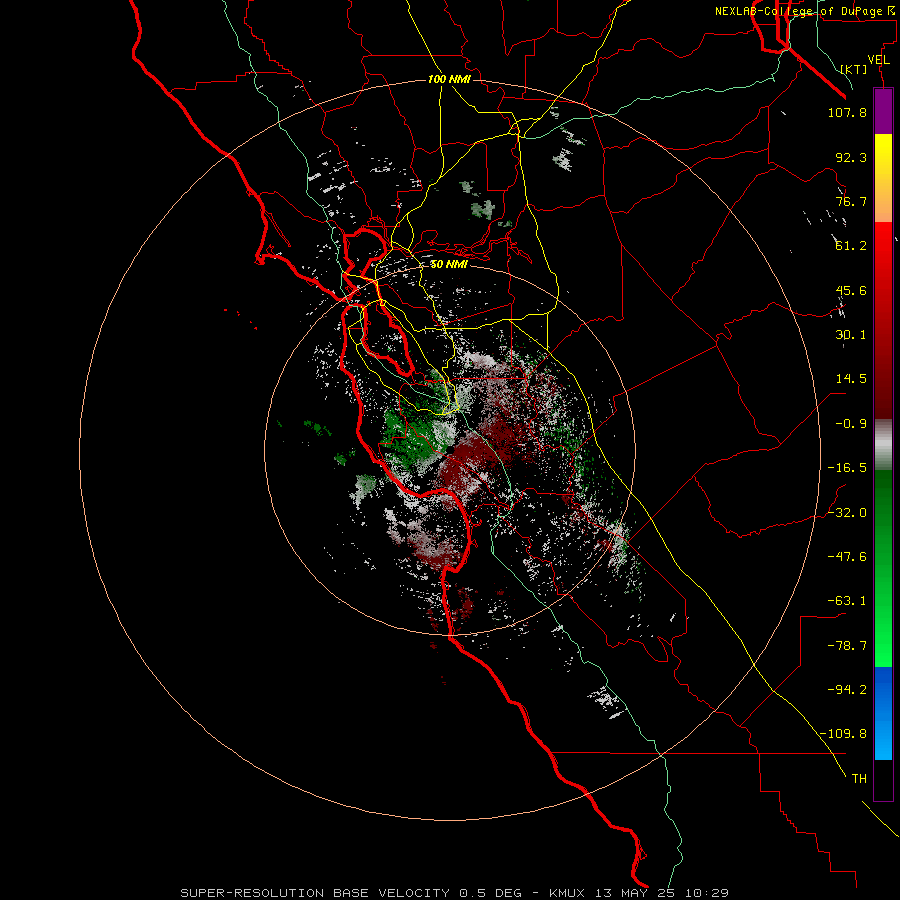Viewport: 900px width, 900px height.
Task: Click the -0.9 velocity scale value
Action: [851, 424]
